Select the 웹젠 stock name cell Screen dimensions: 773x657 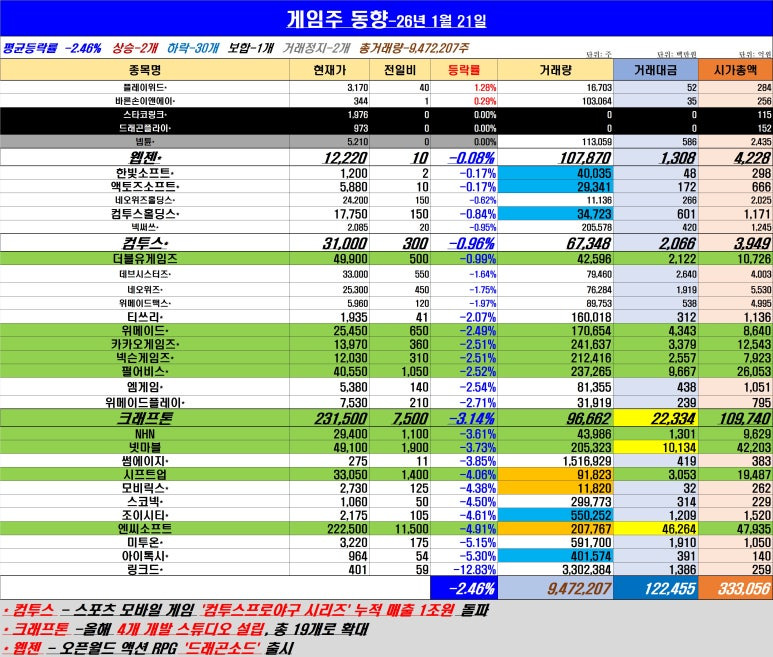[145, 158]
